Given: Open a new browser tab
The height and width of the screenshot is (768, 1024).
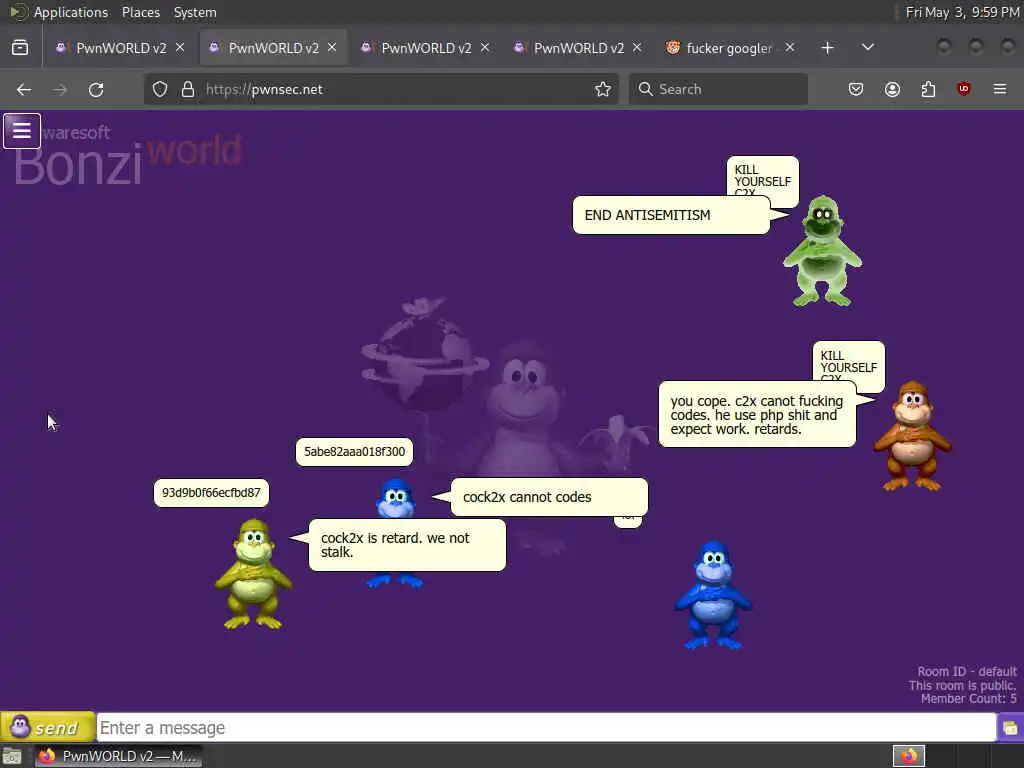Looking at the screenshot, I should (x=827, y=48).
